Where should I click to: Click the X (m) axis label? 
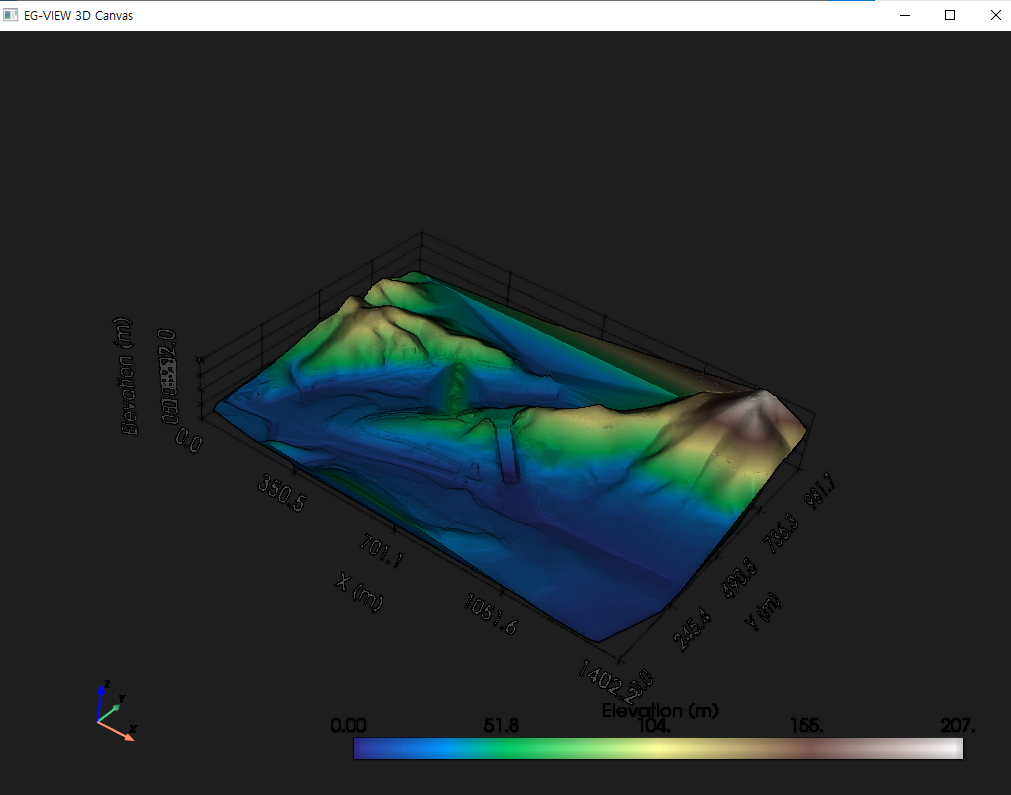point(359,591)
